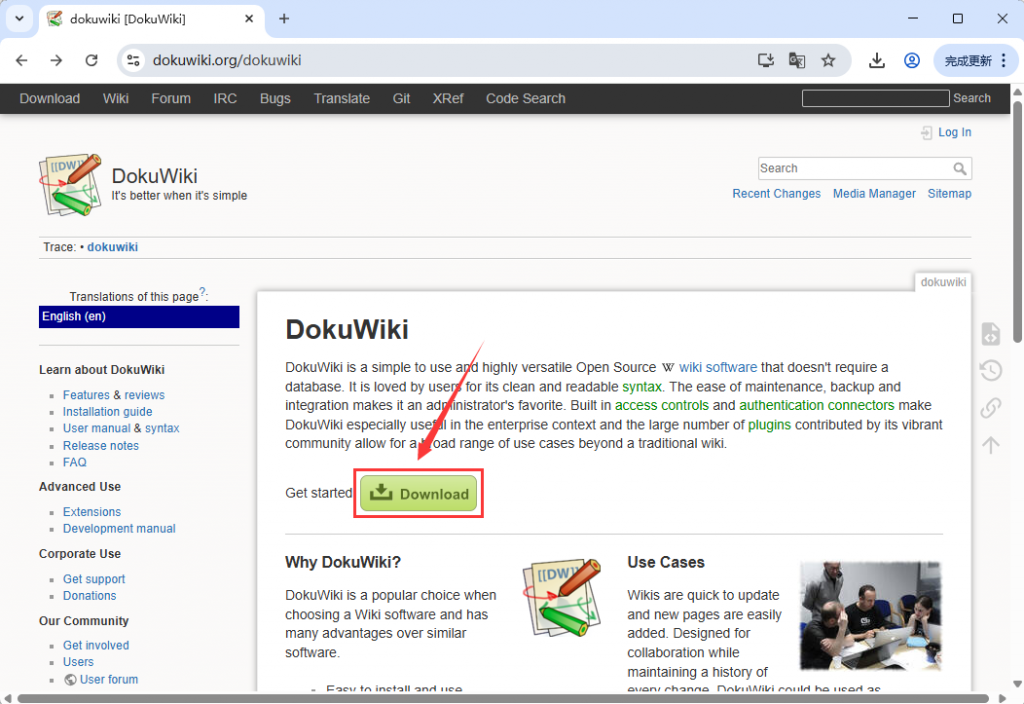Switch to the Forum menu item

[x=170, y=98]
